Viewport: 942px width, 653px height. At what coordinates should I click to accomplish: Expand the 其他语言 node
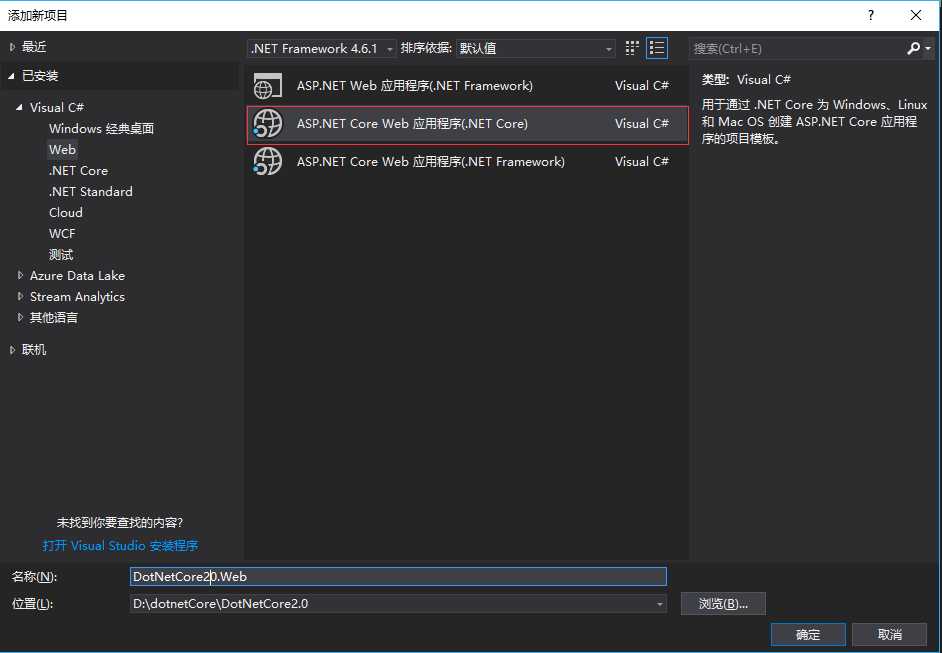pos(20,317)
